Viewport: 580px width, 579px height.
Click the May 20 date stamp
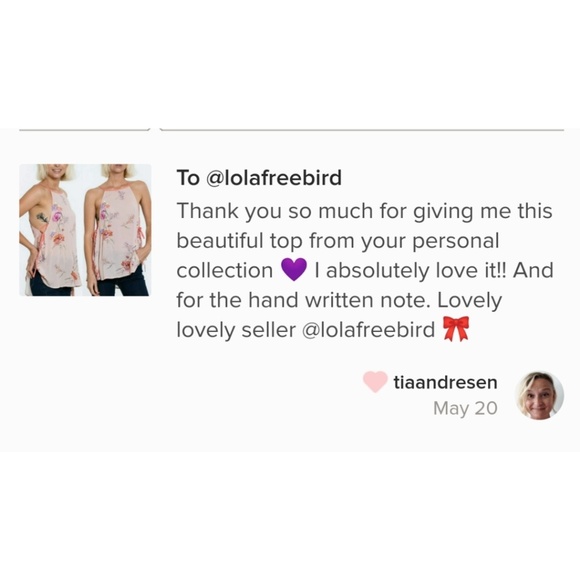pos(465,408)
